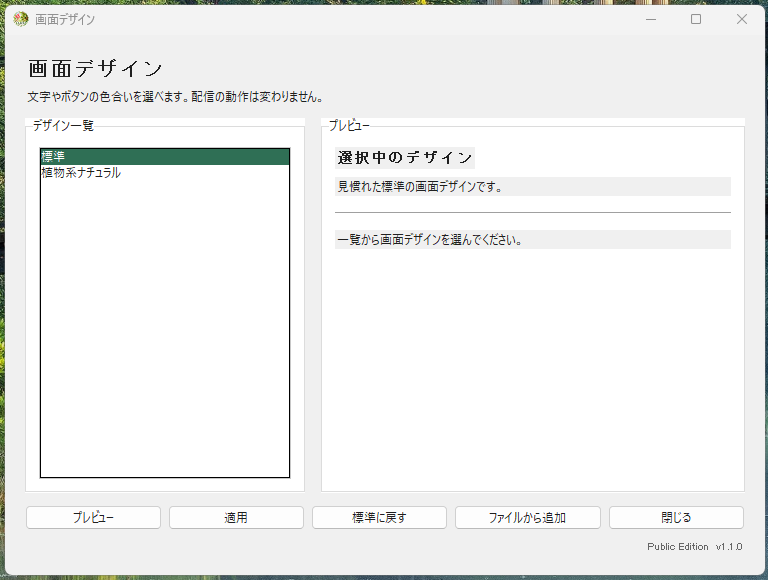
Task: Click the プレビュー button at the bottom
Action: [93, 517]
